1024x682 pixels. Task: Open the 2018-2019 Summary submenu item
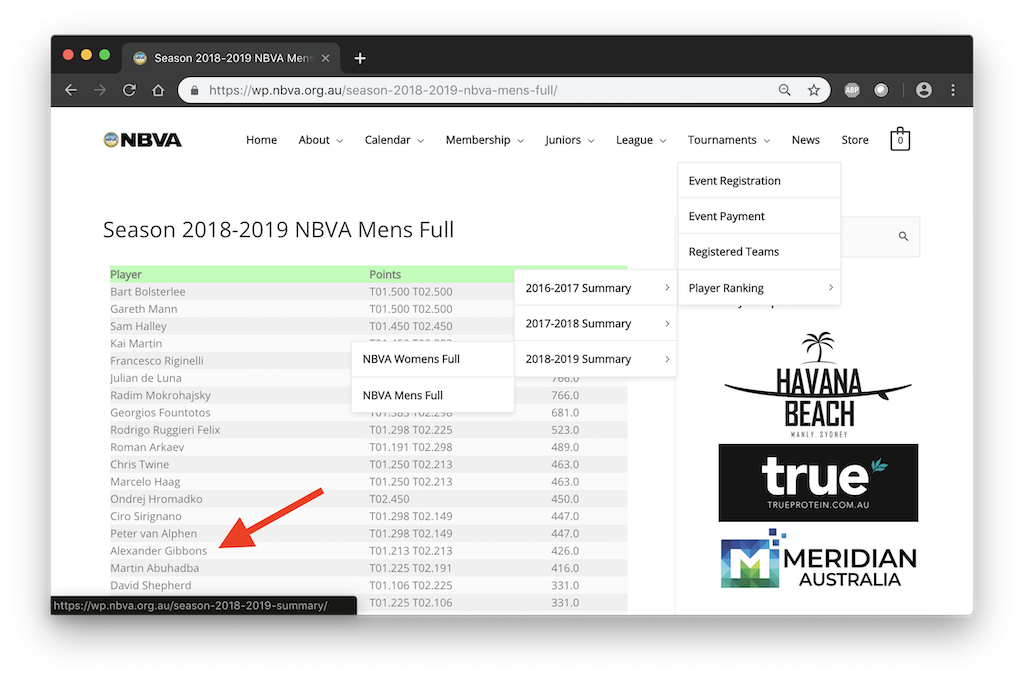(596, 359)
